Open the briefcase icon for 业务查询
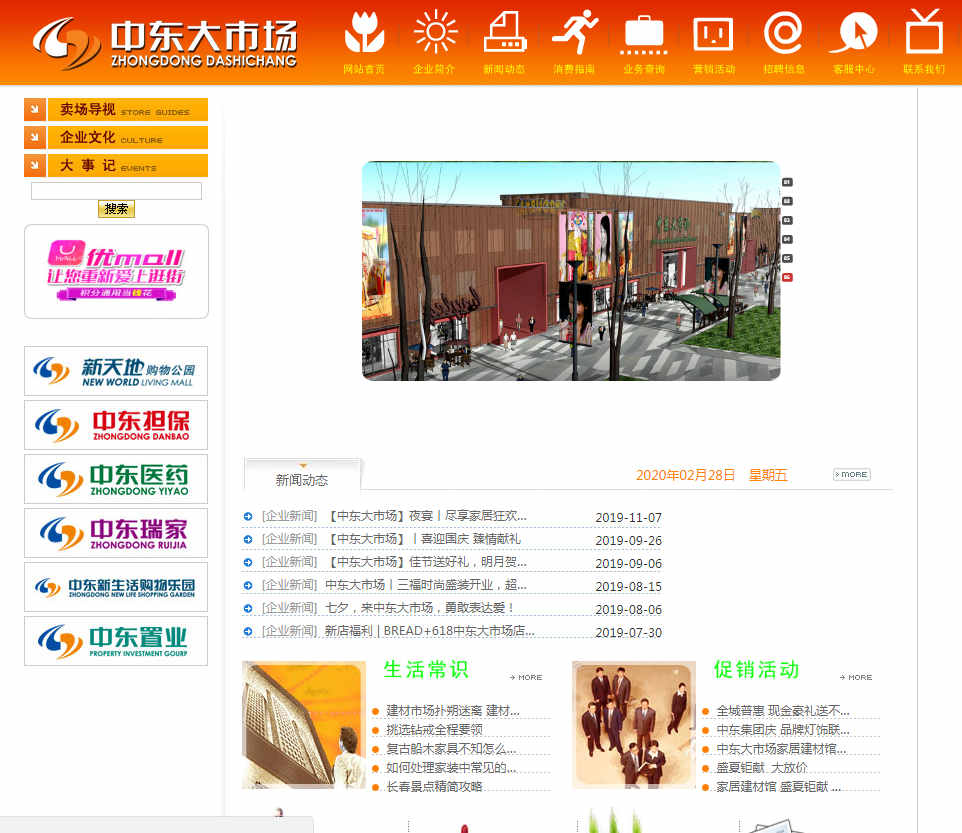This screenshot has height=833, width=962. point(644,34)
